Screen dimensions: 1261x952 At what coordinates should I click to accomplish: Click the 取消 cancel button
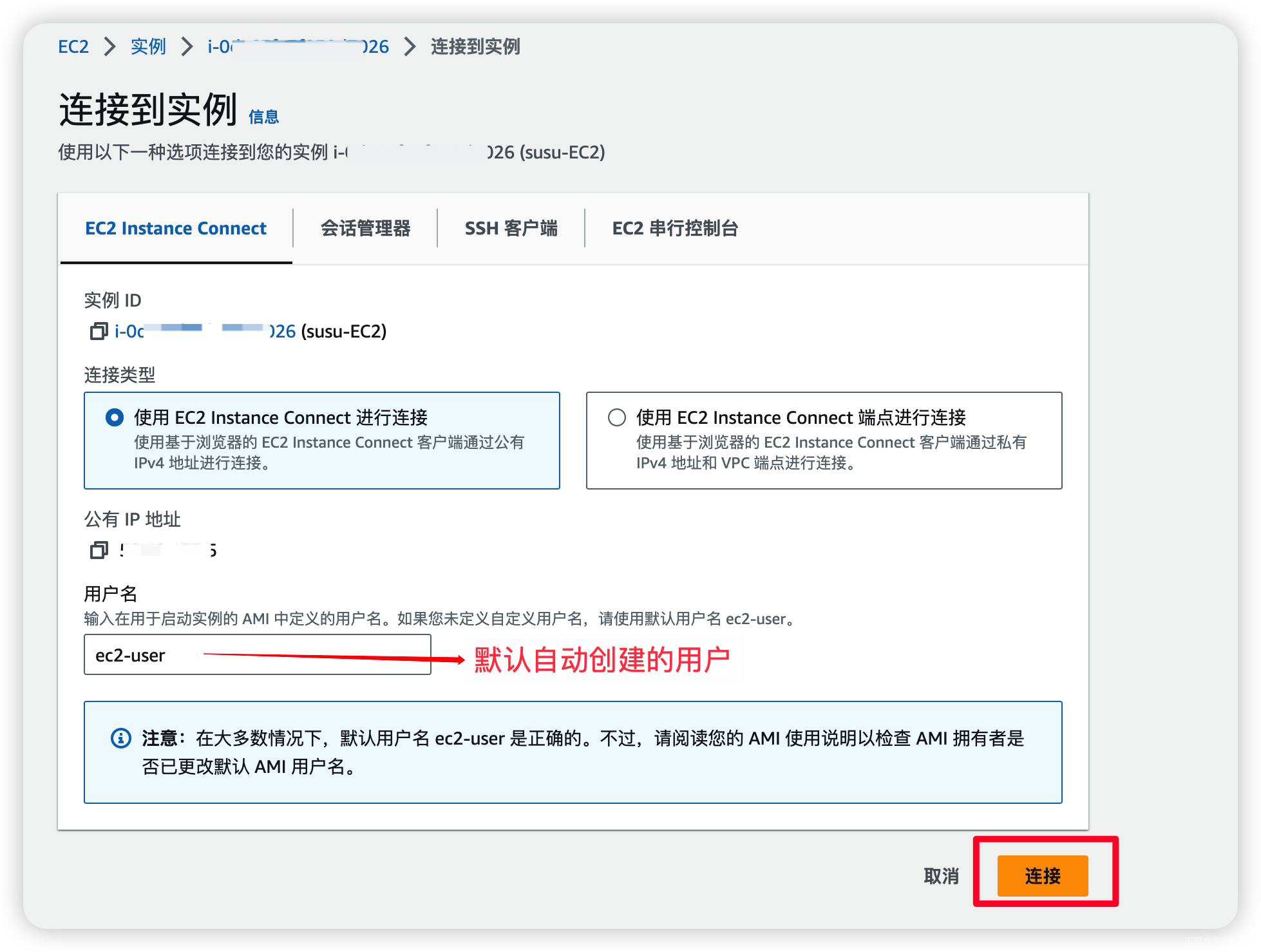[941, 876]
